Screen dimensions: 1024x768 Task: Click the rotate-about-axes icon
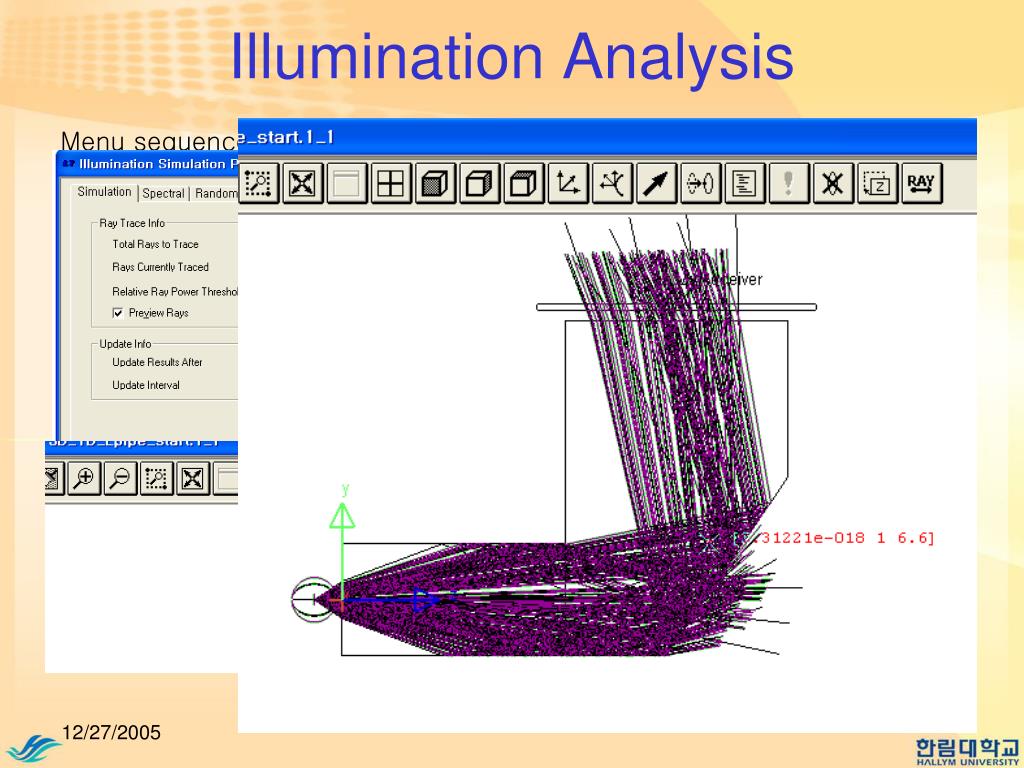[612, 184]
